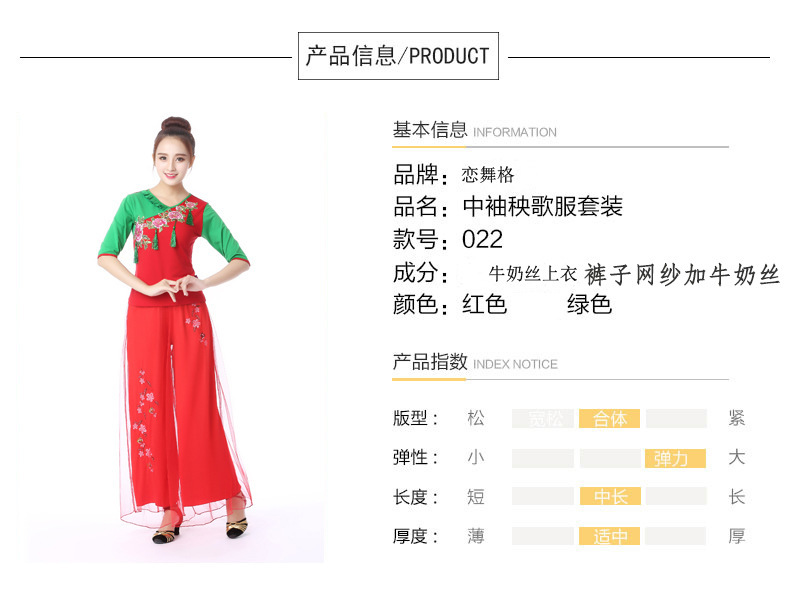Click the brand name 恋舞格
The image size is (790, 592).
click(x=488, y=175)
